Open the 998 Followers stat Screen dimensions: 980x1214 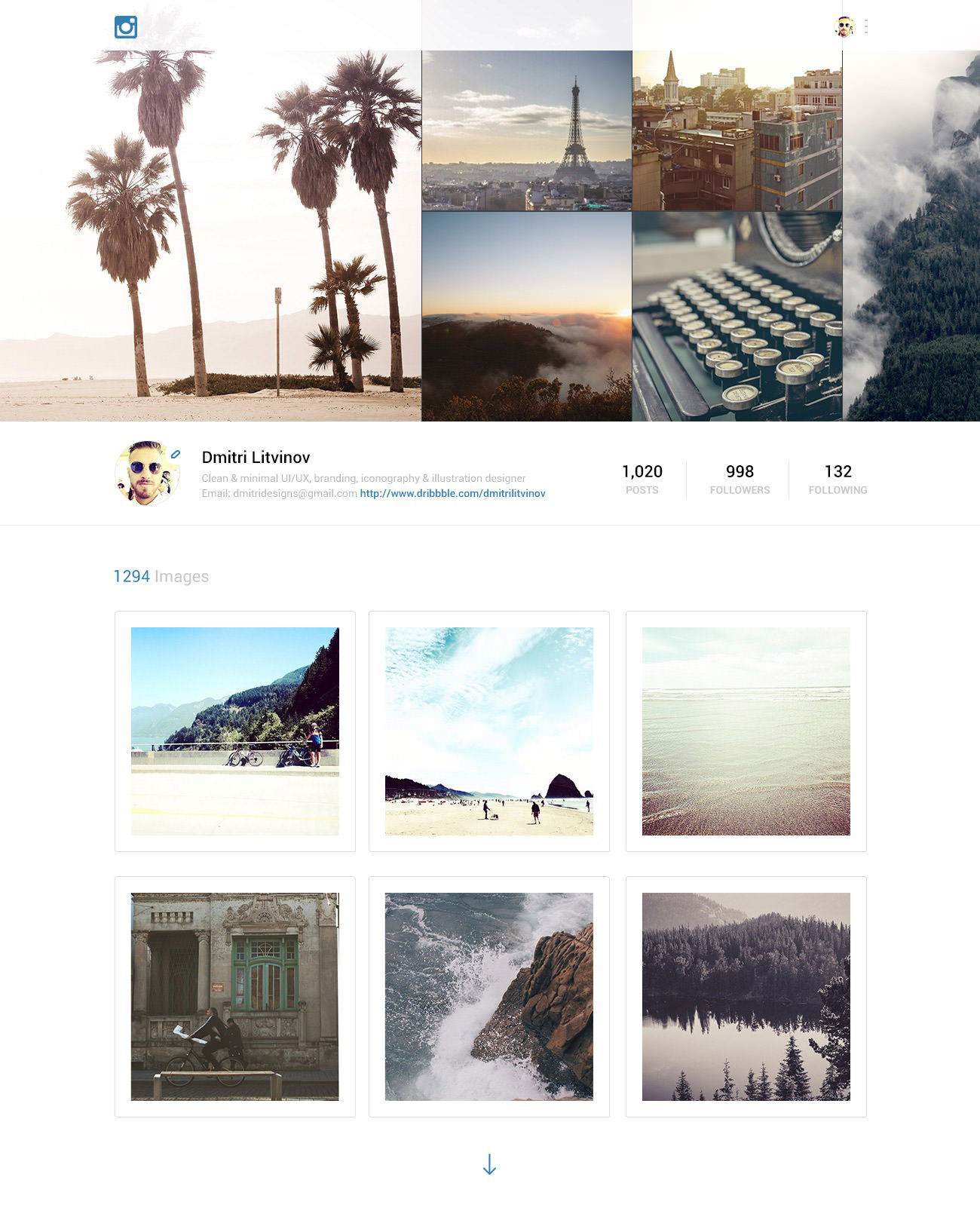click(x=740, y=480)
